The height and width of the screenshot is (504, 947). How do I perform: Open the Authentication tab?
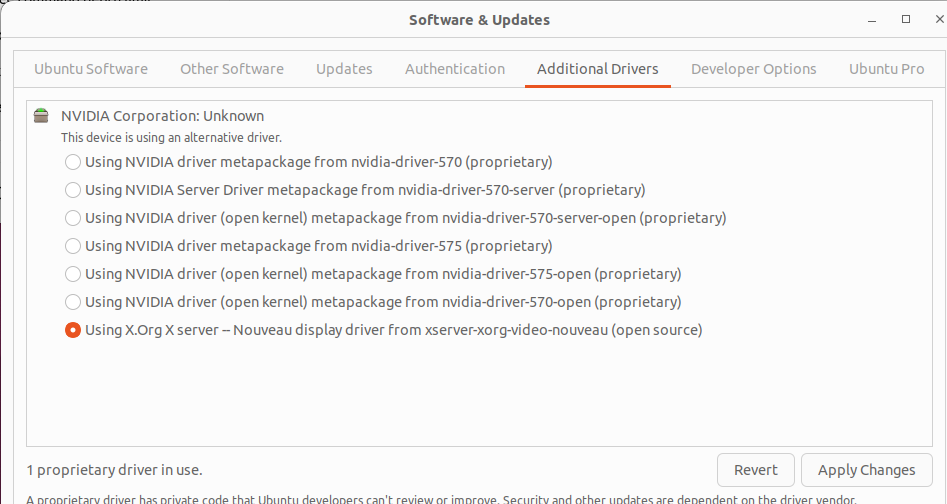(x=455, y=69)
